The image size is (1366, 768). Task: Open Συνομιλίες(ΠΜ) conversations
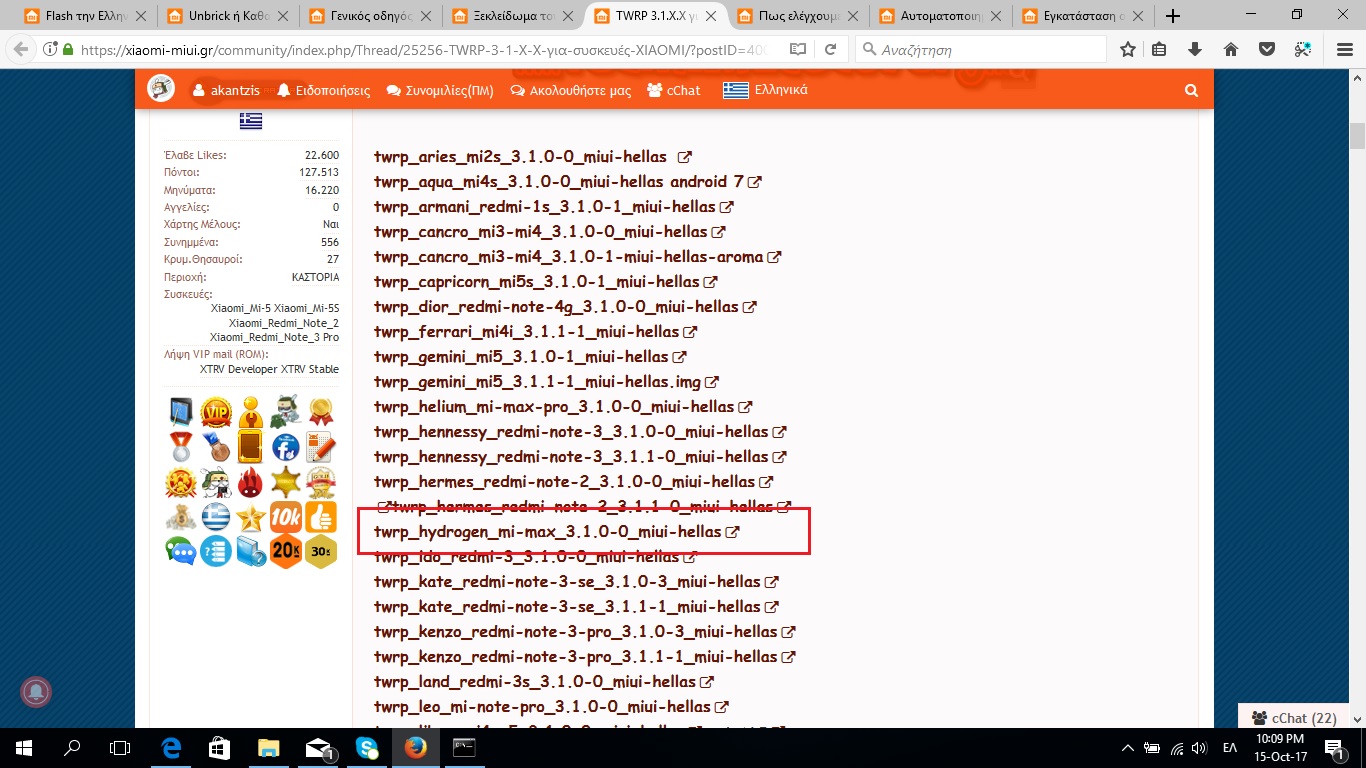pyautogui.click(x=440, y=90)
